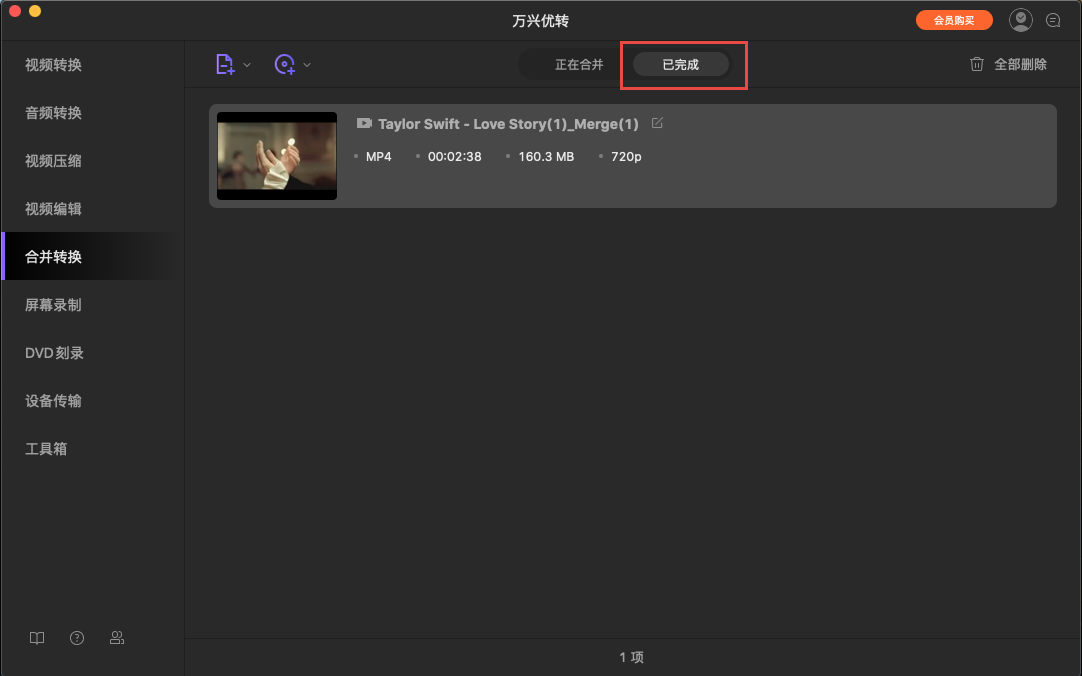Viewport: 1082px width, 676px height.
Task: Click the trash icon for 全部删除
Action: point(977,64)
